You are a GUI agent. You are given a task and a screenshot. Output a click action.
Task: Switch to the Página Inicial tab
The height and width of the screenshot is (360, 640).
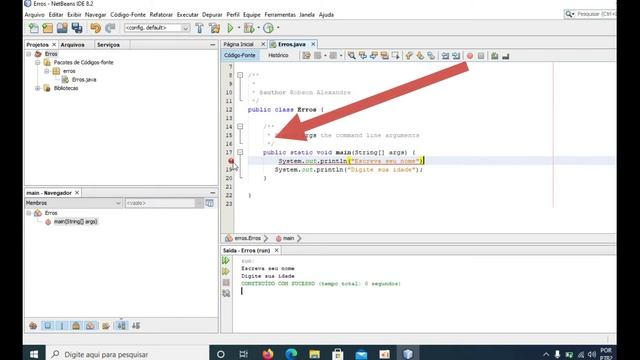point(239,44)
